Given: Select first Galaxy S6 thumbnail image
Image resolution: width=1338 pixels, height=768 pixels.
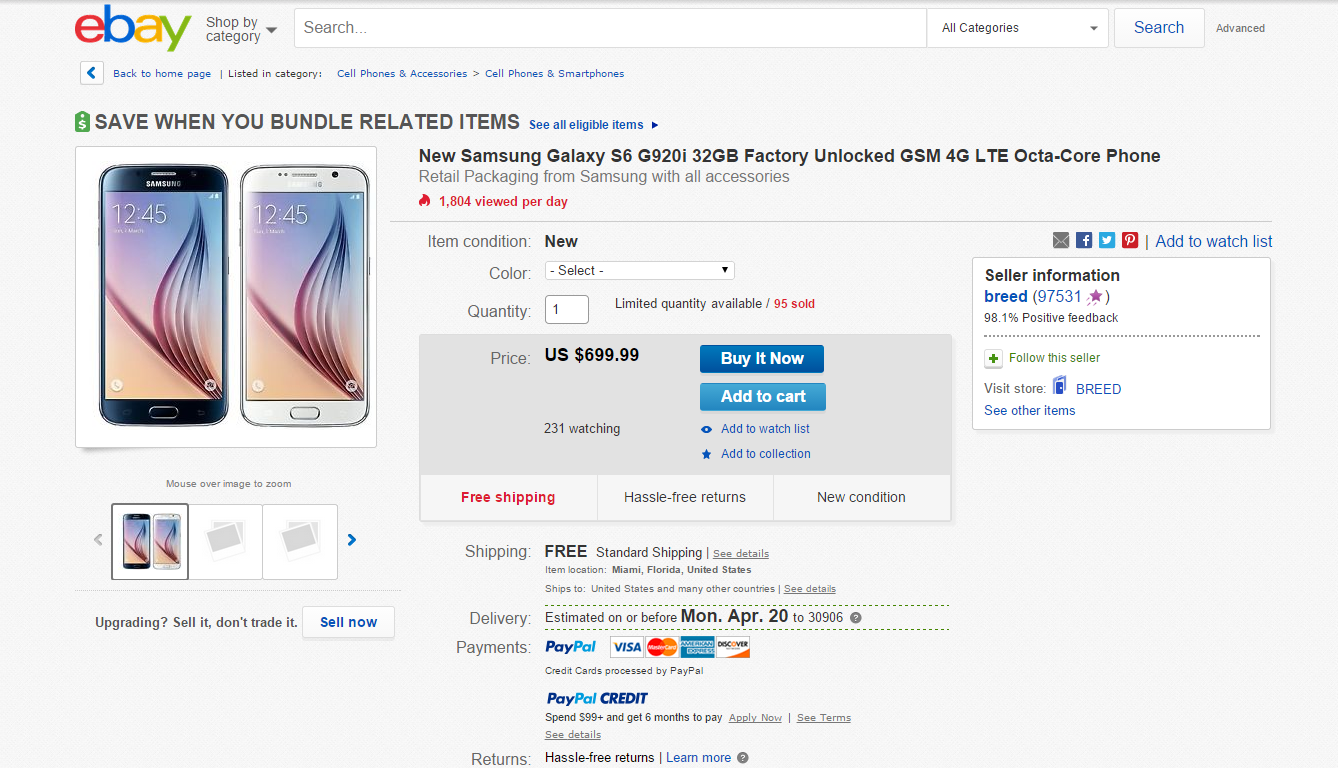Looking at the screenshot, I should point(150,541).
